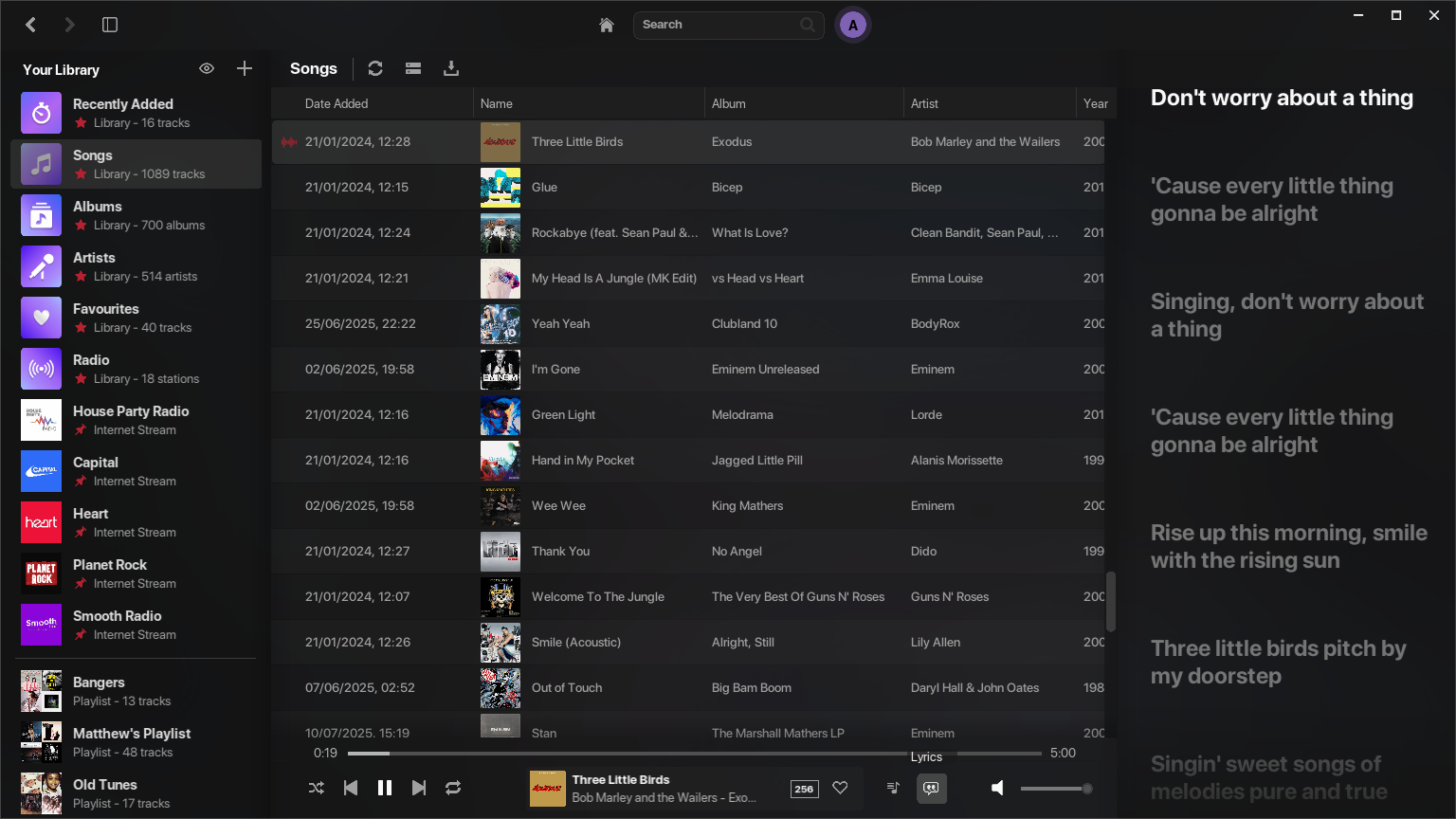
Task: Select 'Welcome To The Jungle' song
Action: (597, 596)
